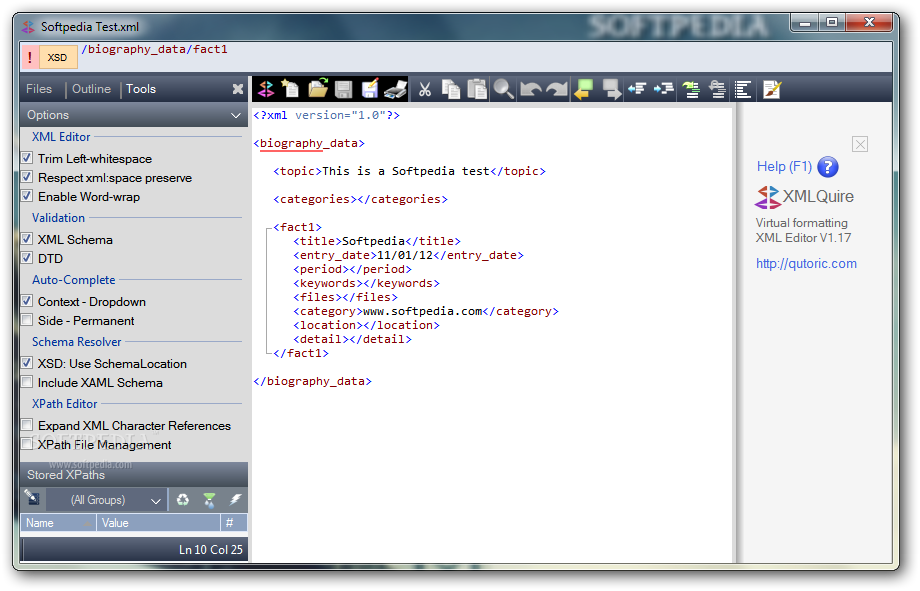Print the document with the printer icon
Screen dimensions: 920x591
[x=396, y=89]
